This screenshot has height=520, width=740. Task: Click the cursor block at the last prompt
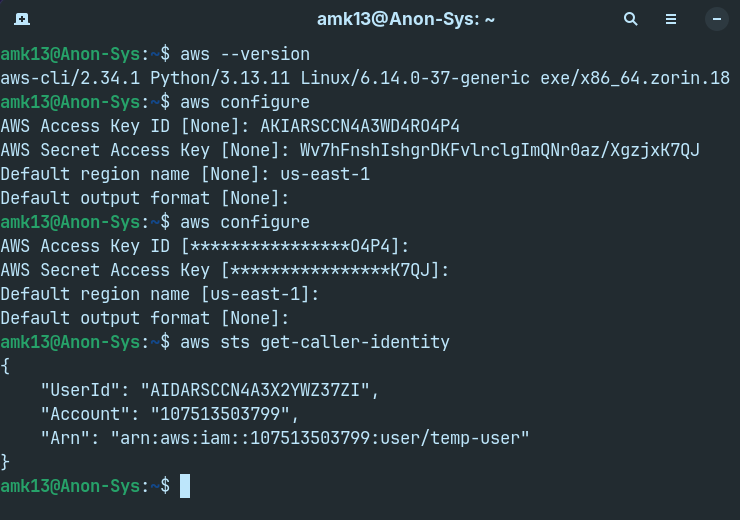pyautogui.click(x=184, y=486)
